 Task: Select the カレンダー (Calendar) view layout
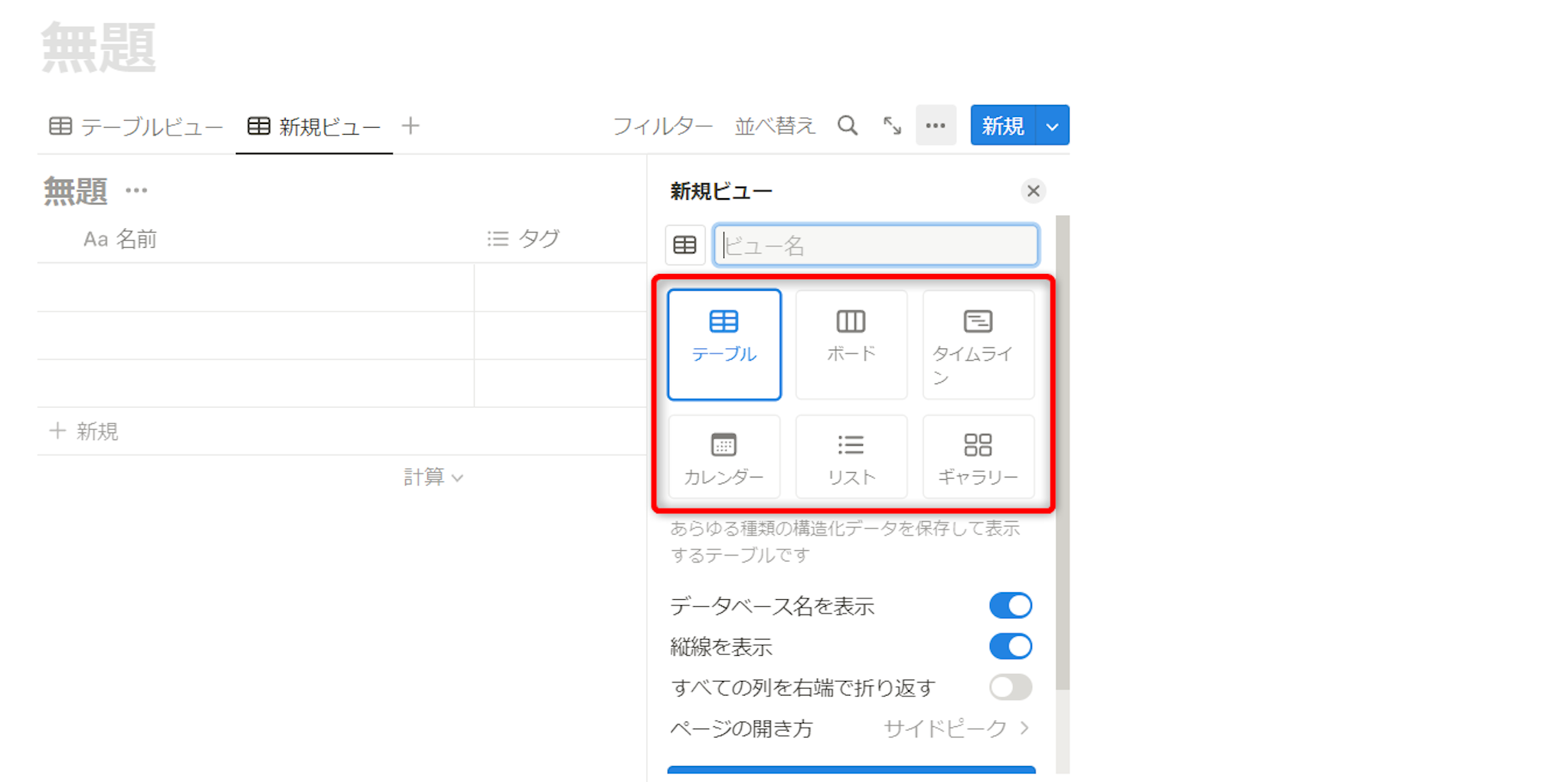click(x=724, y=458)
